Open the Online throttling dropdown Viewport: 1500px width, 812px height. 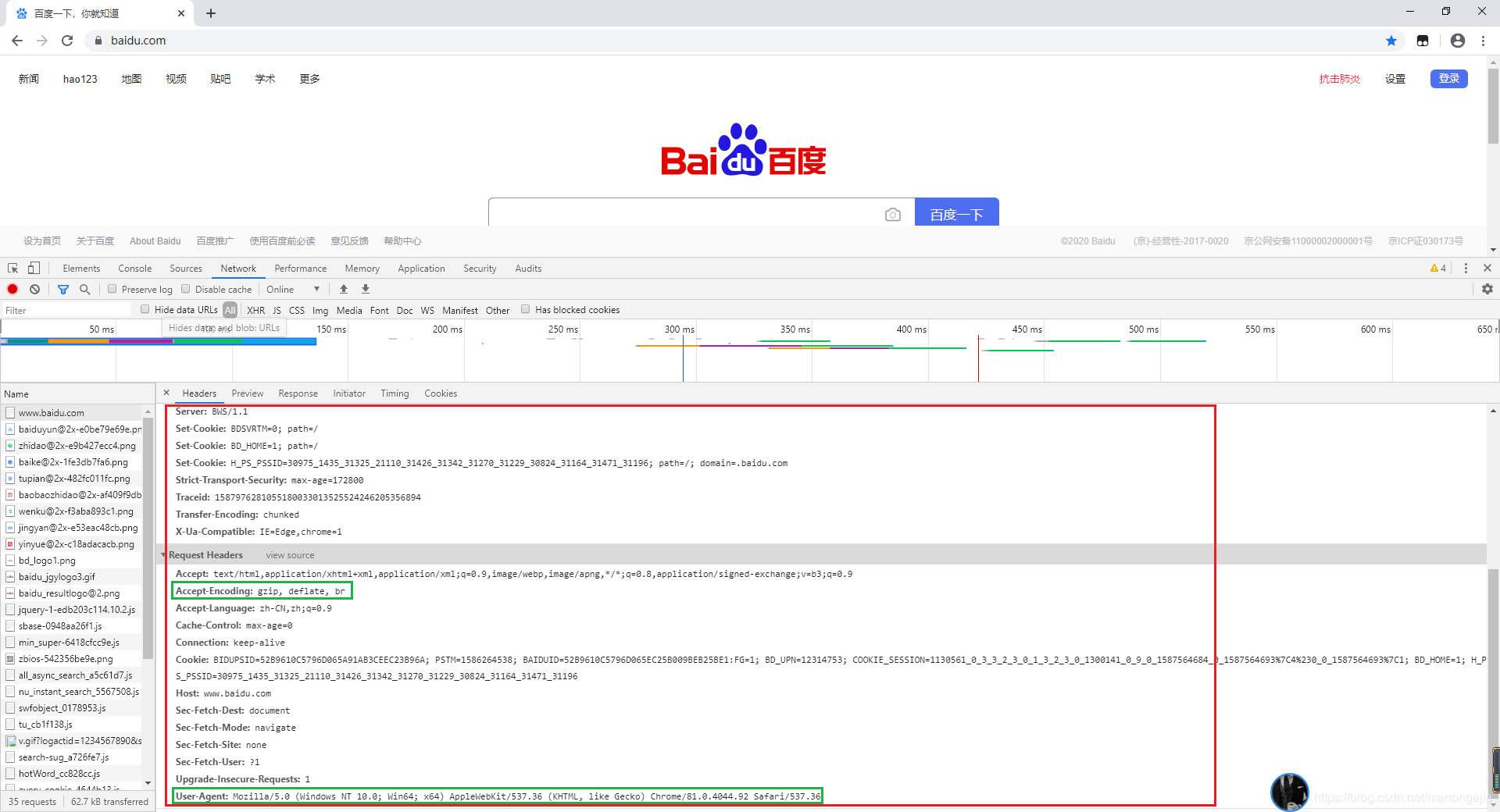coord(293,289)
